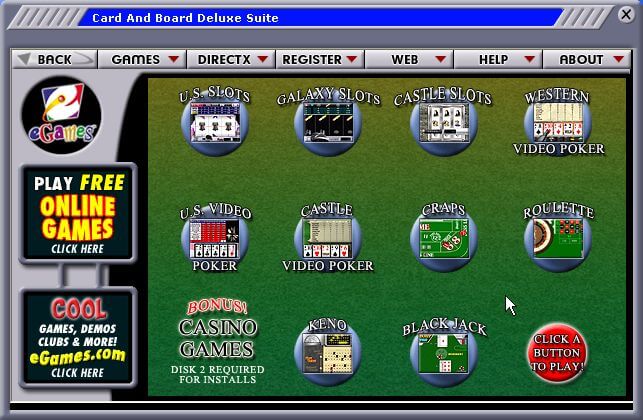Viewport: 643px width, 420px height.
Task: Launch the Craps game icon
Action: [x=444, y=238]
